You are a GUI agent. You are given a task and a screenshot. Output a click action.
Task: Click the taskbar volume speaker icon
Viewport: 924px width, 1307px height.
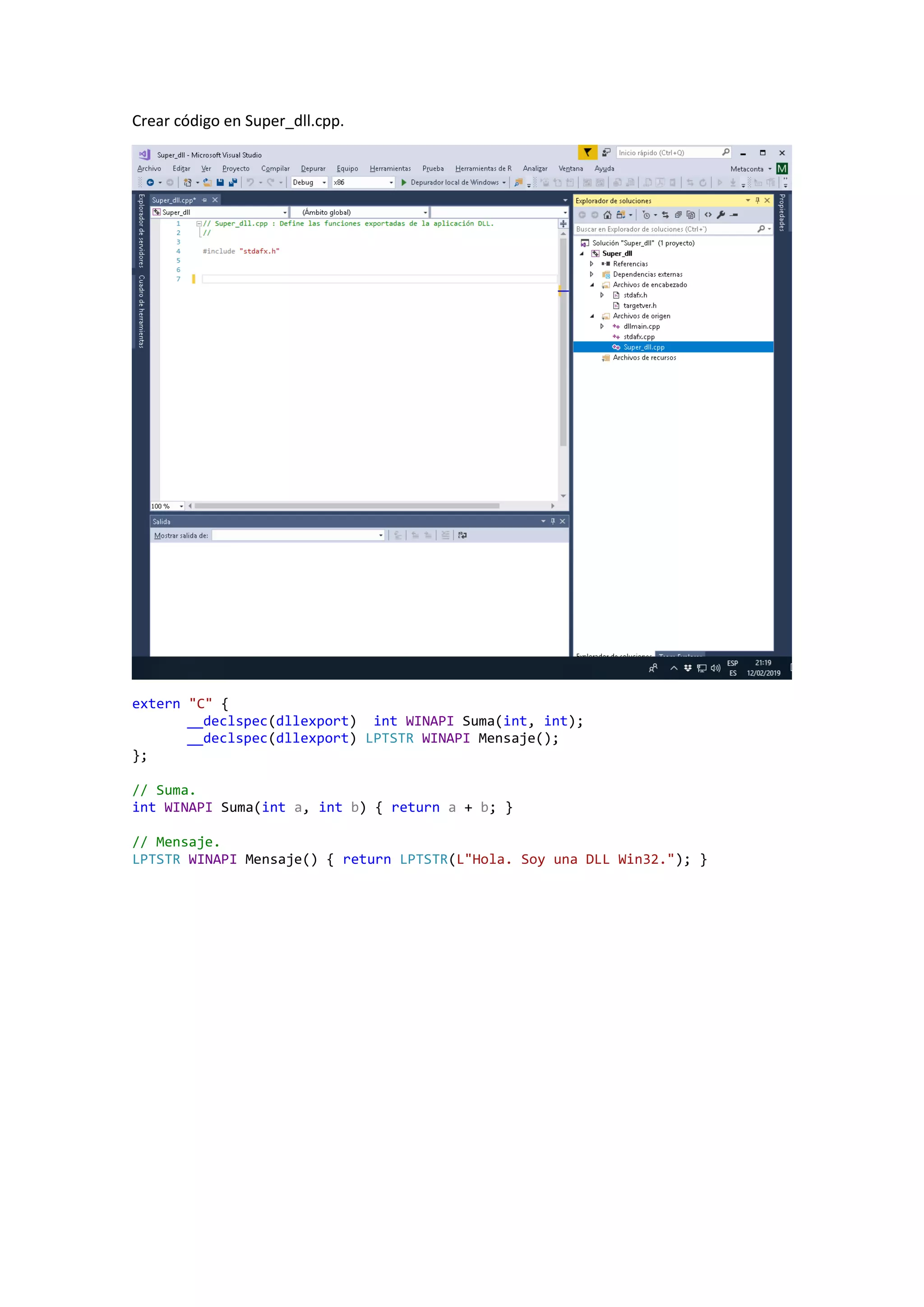[x=715, y=668]
